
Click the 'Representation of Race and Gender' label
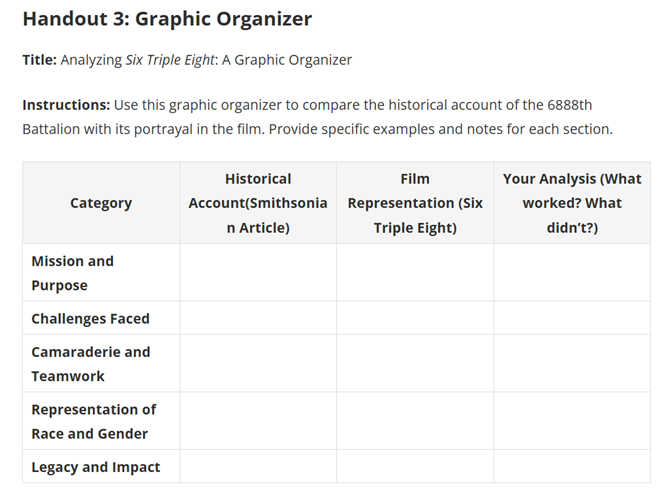93,421
